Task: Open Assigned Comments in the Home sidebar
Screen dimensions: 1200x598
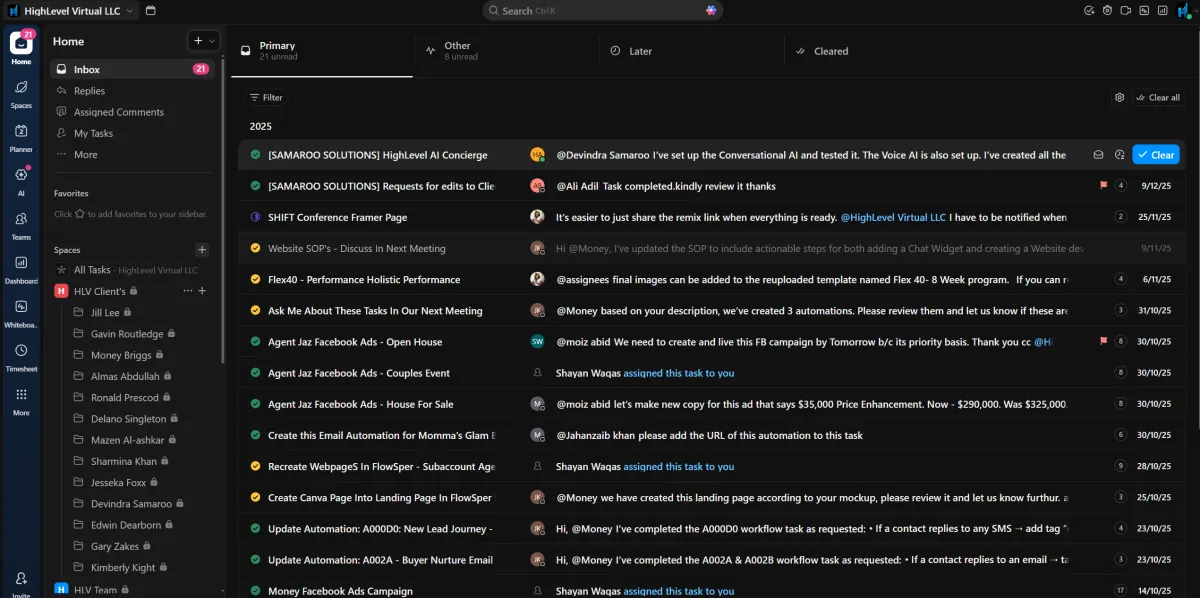Action: (x=118, y=112)
